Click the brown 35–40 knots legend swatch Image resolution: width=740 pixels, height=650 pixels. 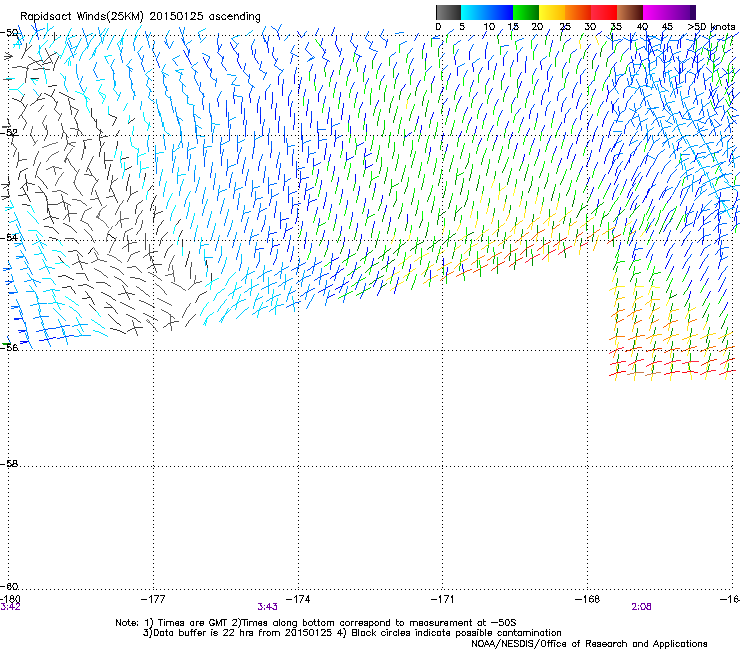630,12
